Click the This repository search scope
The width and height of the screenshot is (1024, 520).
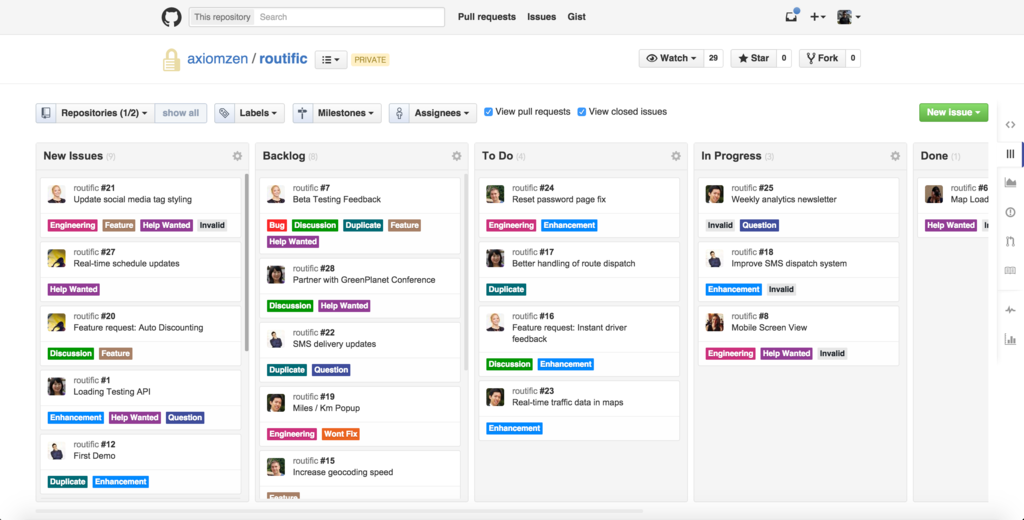[222, 17]
